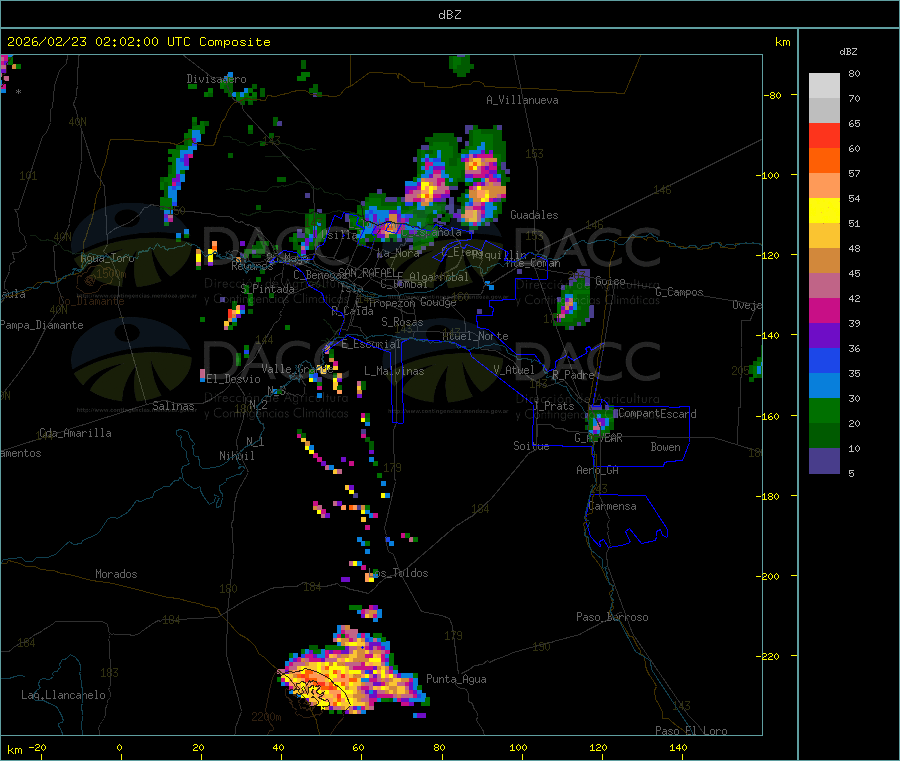Click the 'Goico' map label
The image size is (900, 761).
610,281
